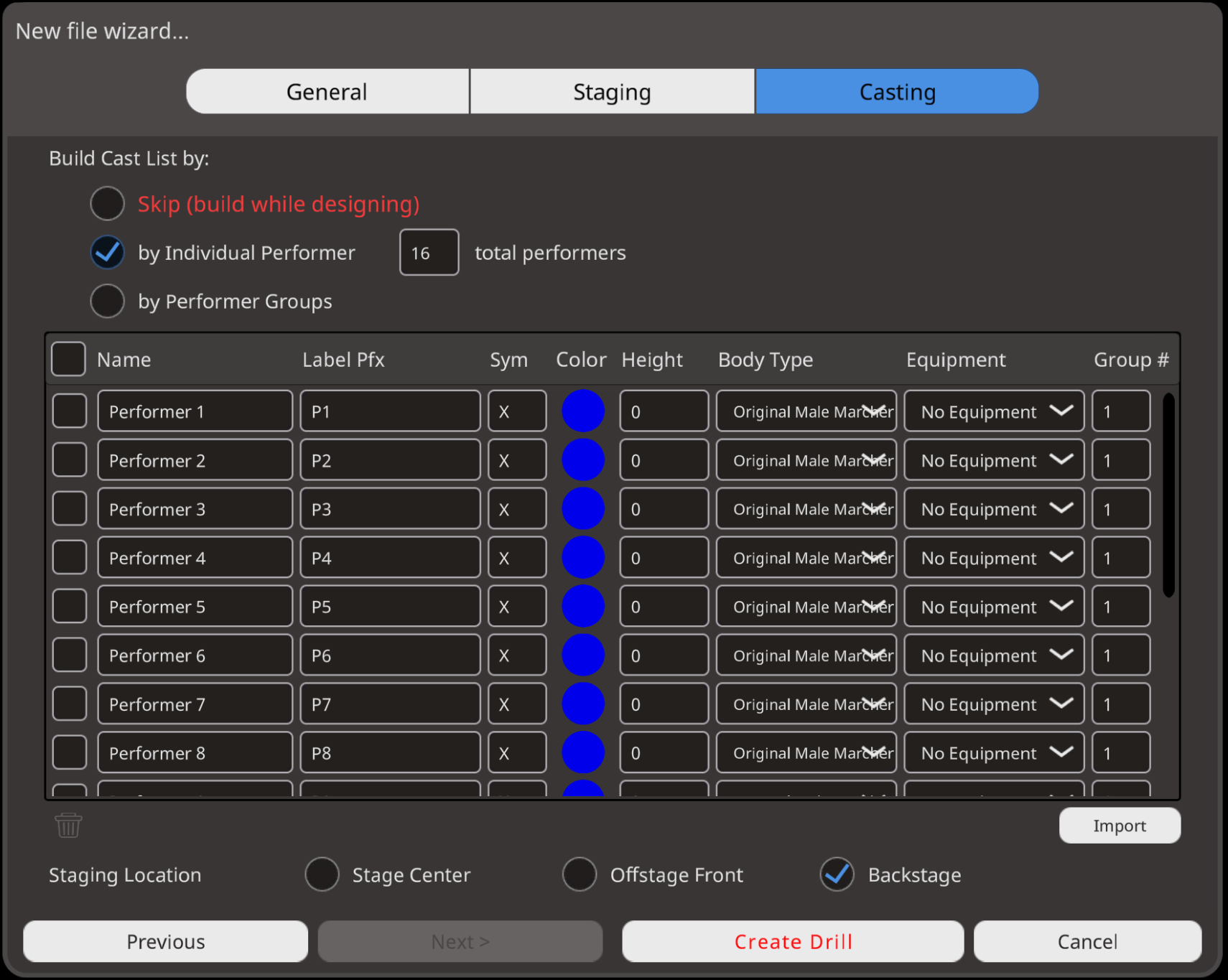Open Body Type dropdown for Performer 6

[806, 655]
